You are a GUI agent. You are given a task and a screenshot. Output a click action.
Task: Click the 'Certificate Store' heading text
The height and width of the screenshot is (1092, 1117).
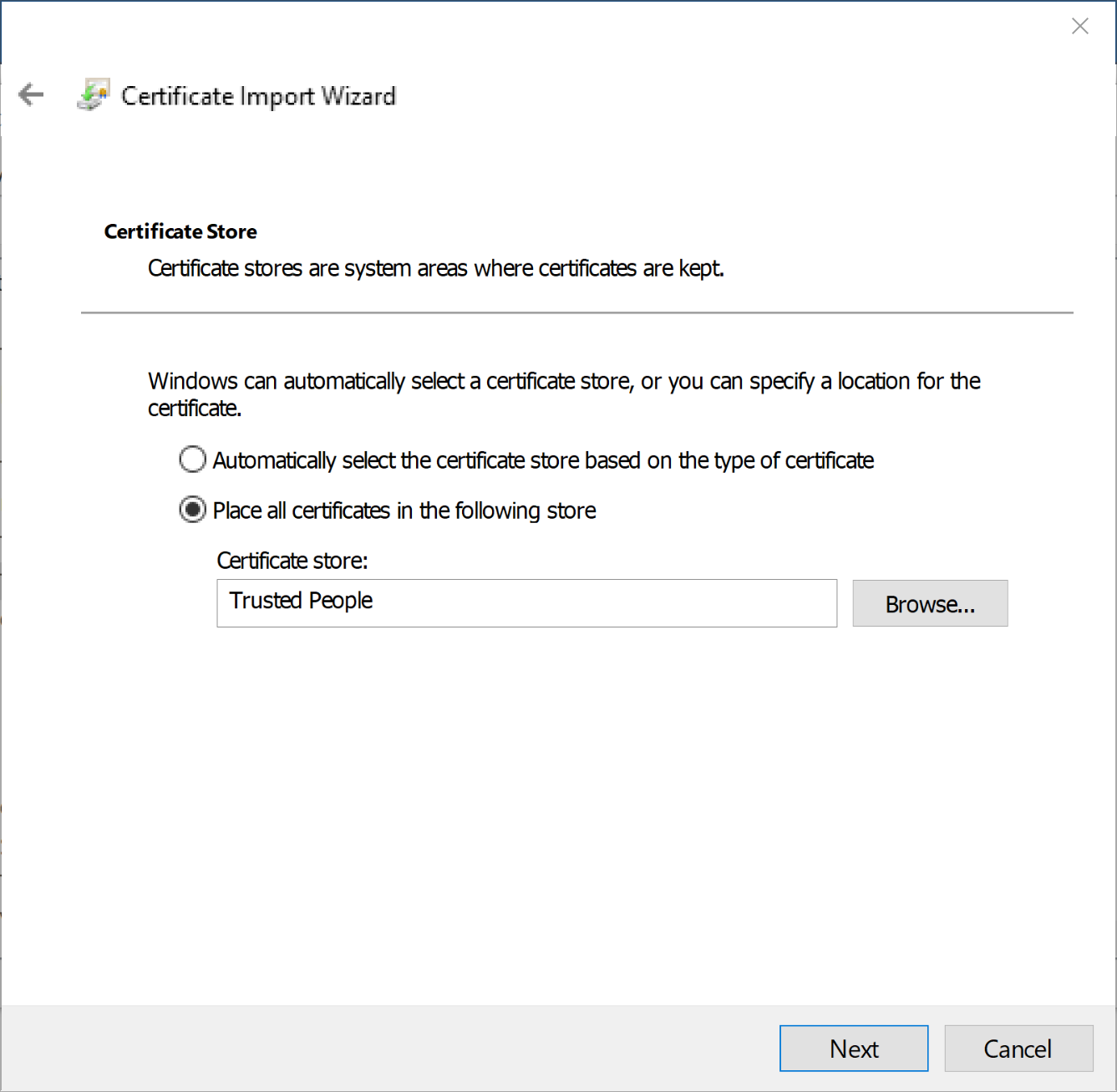pyautogui.click(x=180, y=231)
